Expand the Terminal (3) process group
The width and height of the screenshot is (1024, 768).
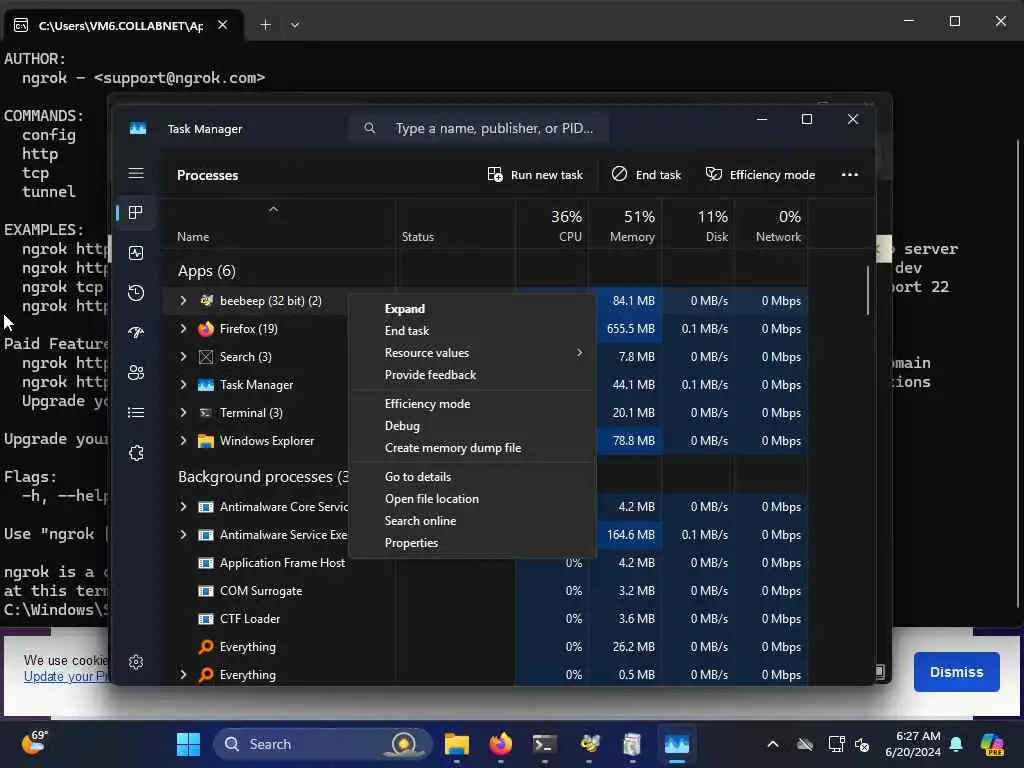point(183,413)
